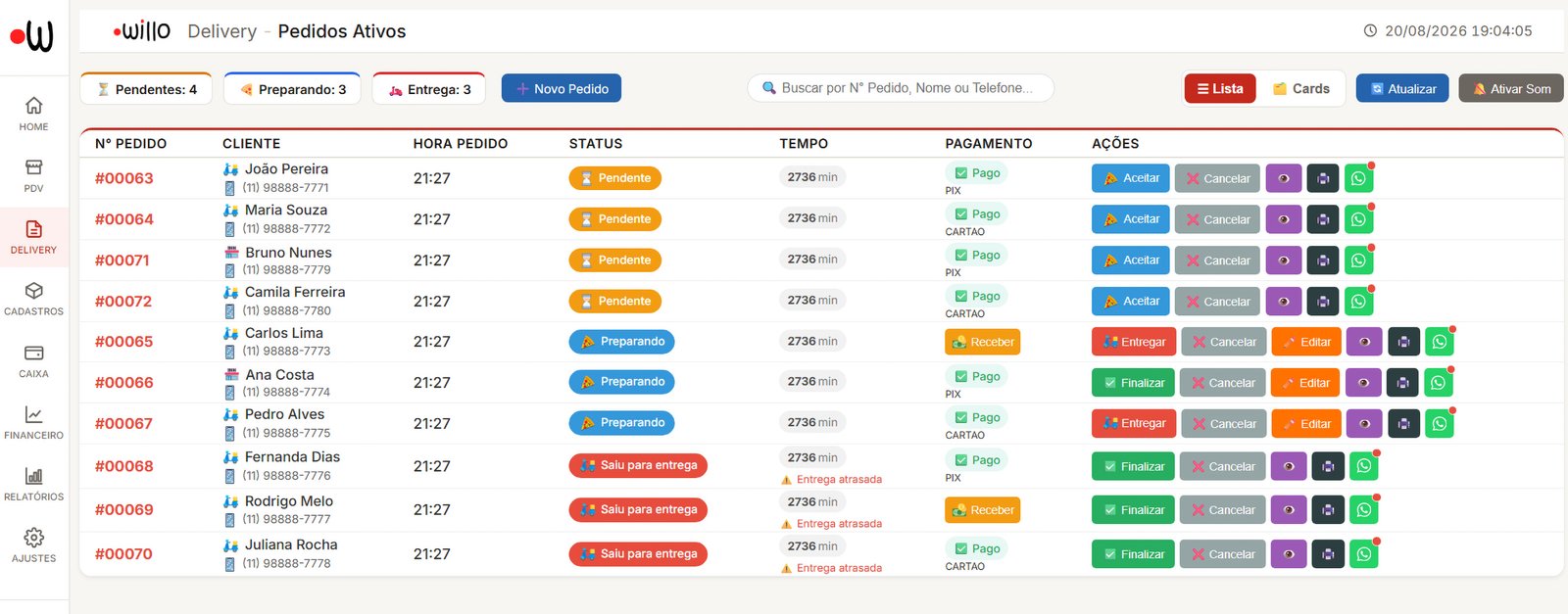This screenshot has height=614, width=1568.
Task: Click Preparando status of order #00066
Action: [621, 382]
